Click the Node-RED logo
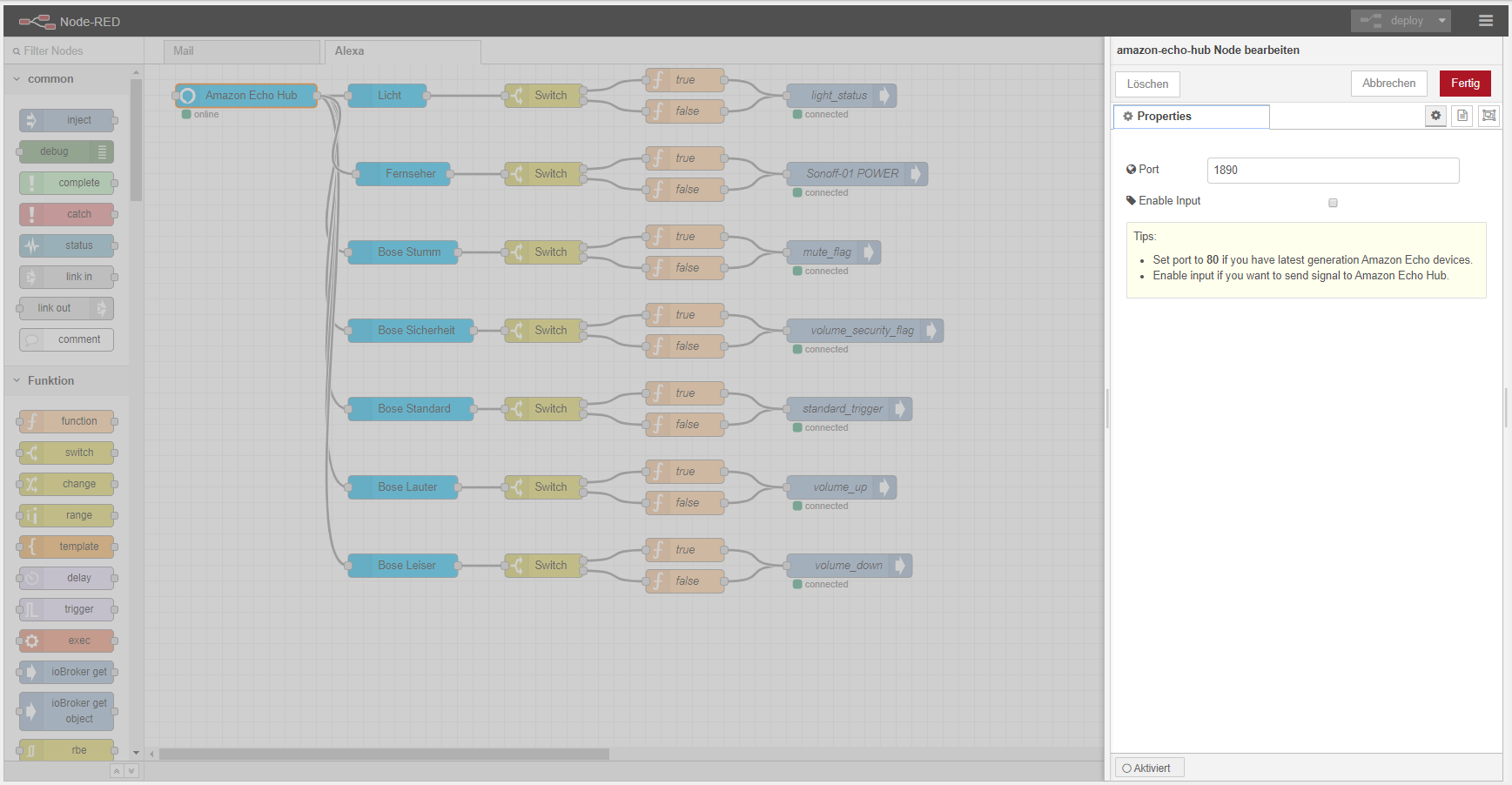The height and width of the screenshot is (785, 1512). coord(70,21)
